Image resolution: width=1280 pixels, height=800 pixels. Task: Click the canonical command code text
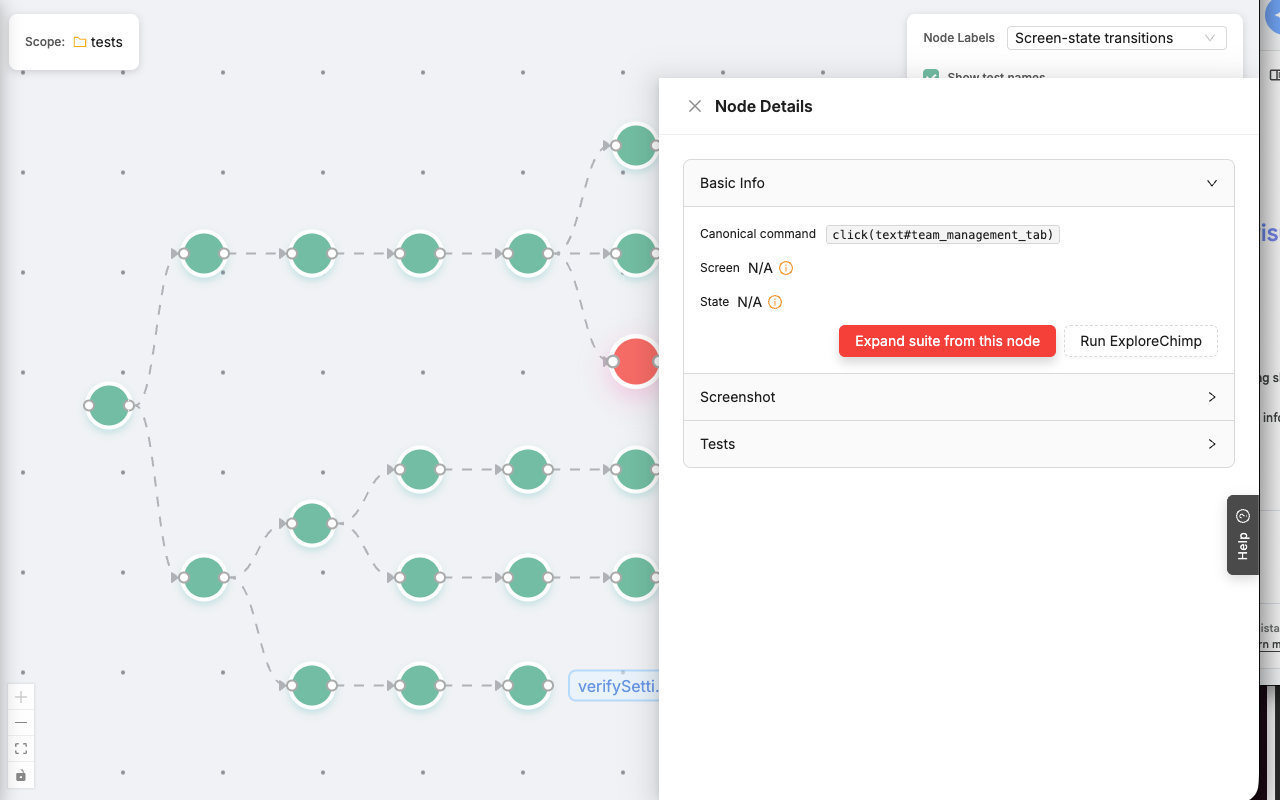click(x=942, y=235)
